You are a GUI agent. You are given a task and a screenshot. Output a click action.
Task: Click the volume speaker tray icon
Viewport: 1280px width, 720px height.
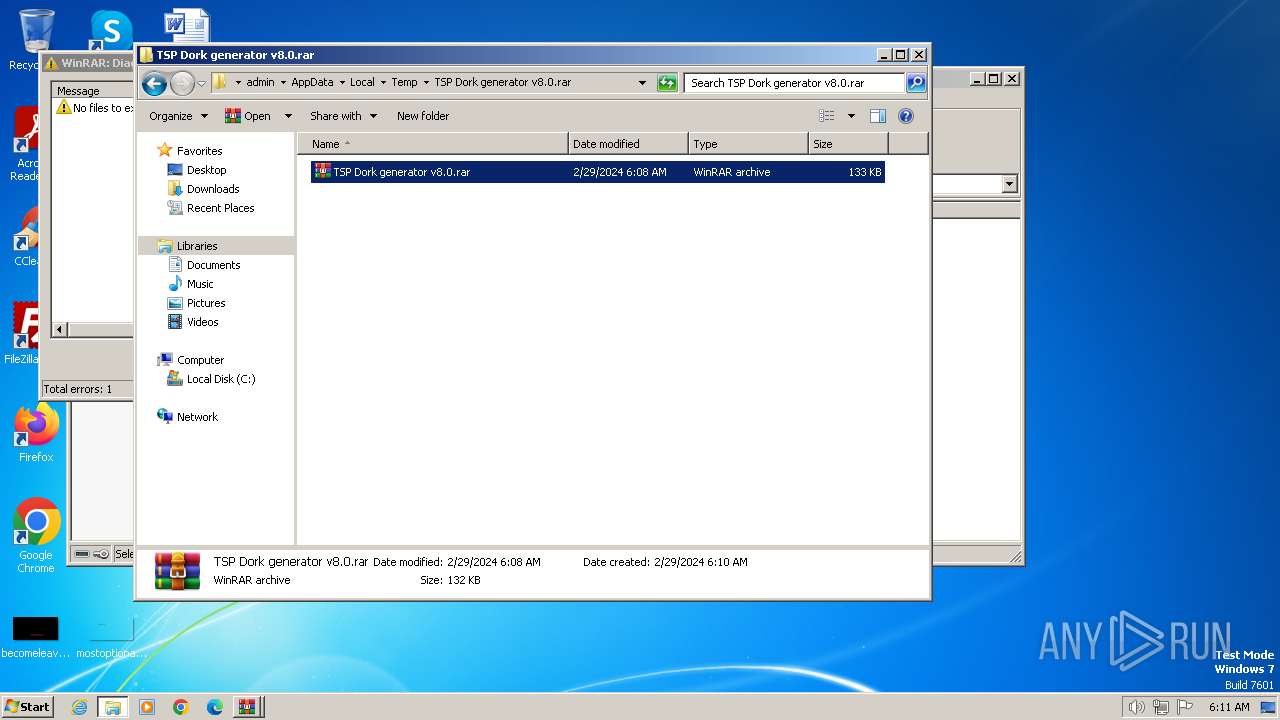point(1136,707)
